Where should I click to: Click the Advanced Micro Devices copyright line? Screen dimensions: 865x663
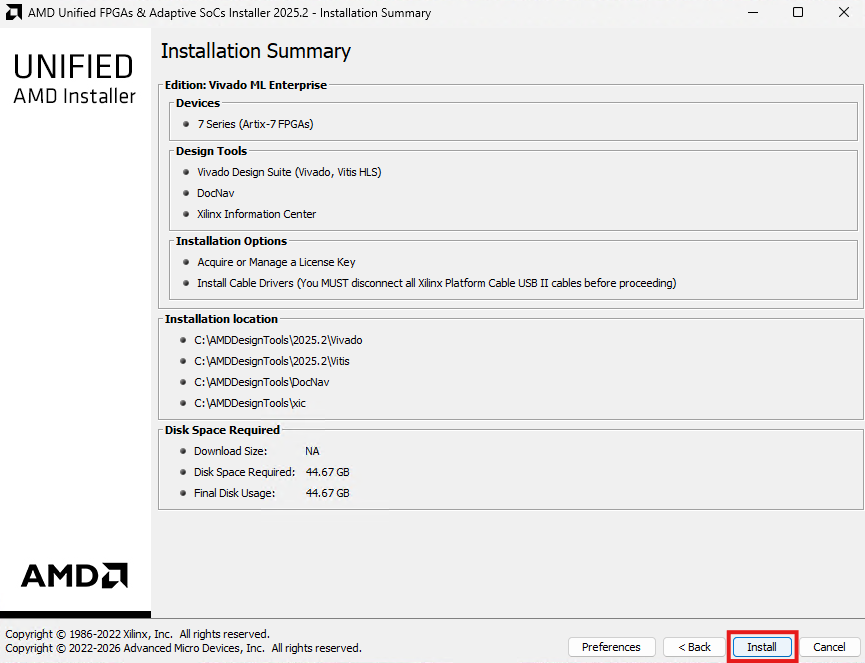pyautogui.click(x=183, y=648)
